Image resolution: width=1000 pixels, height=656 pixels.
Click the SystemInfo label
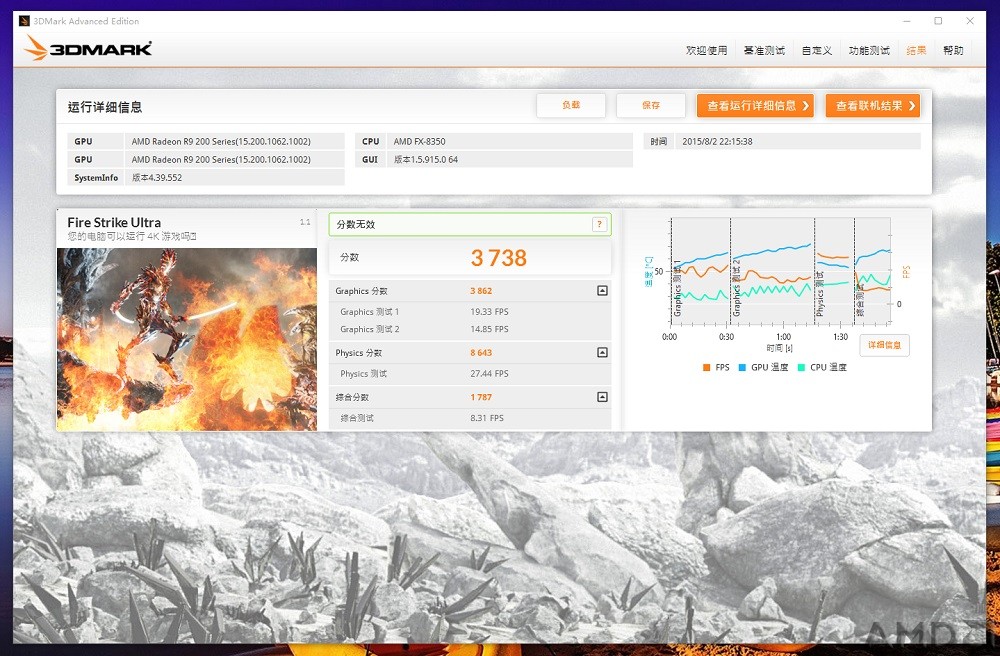tap(96, 178)
